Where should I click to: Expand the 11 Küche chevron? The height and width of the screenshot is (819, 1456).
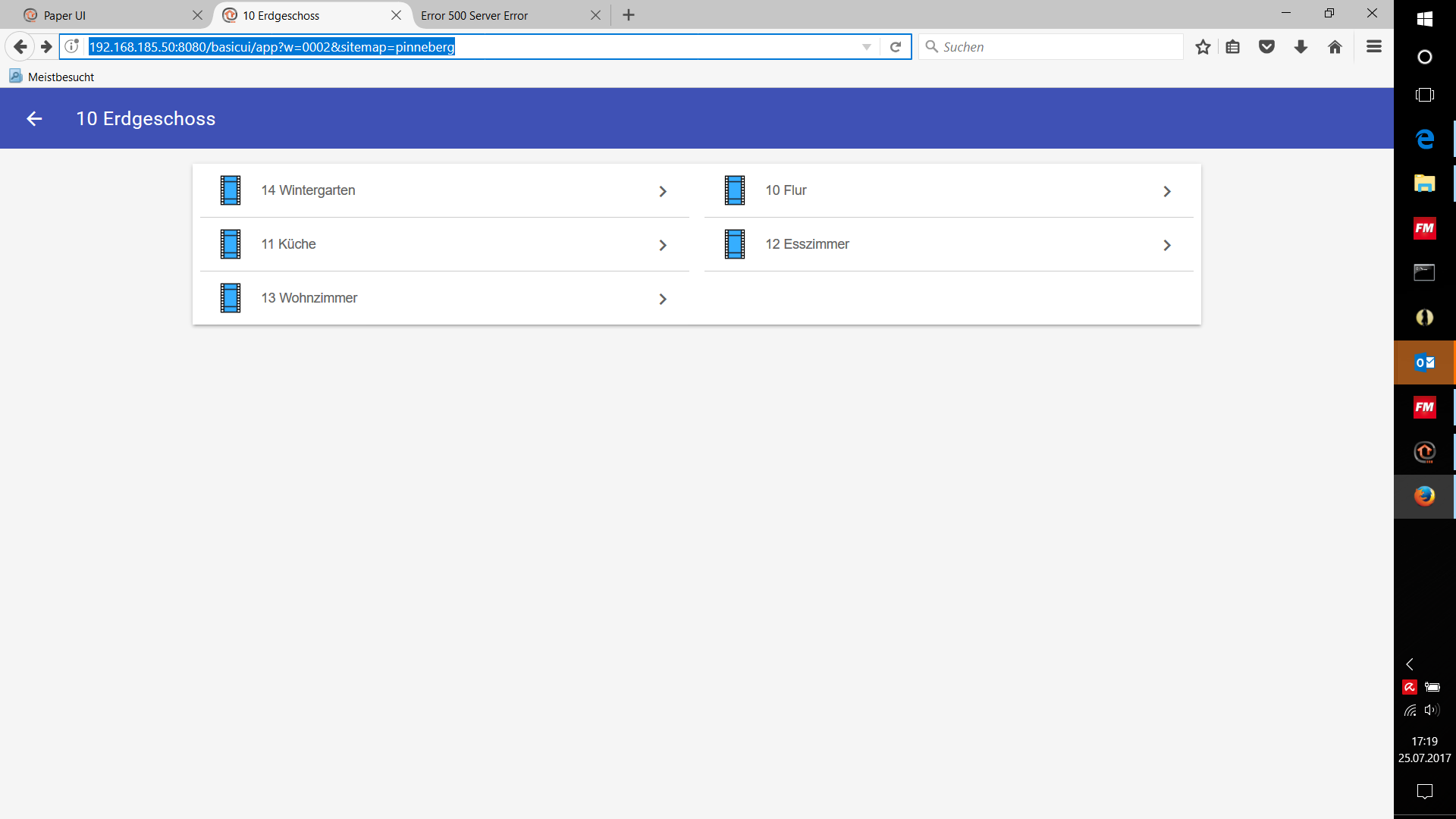point(663,245)
